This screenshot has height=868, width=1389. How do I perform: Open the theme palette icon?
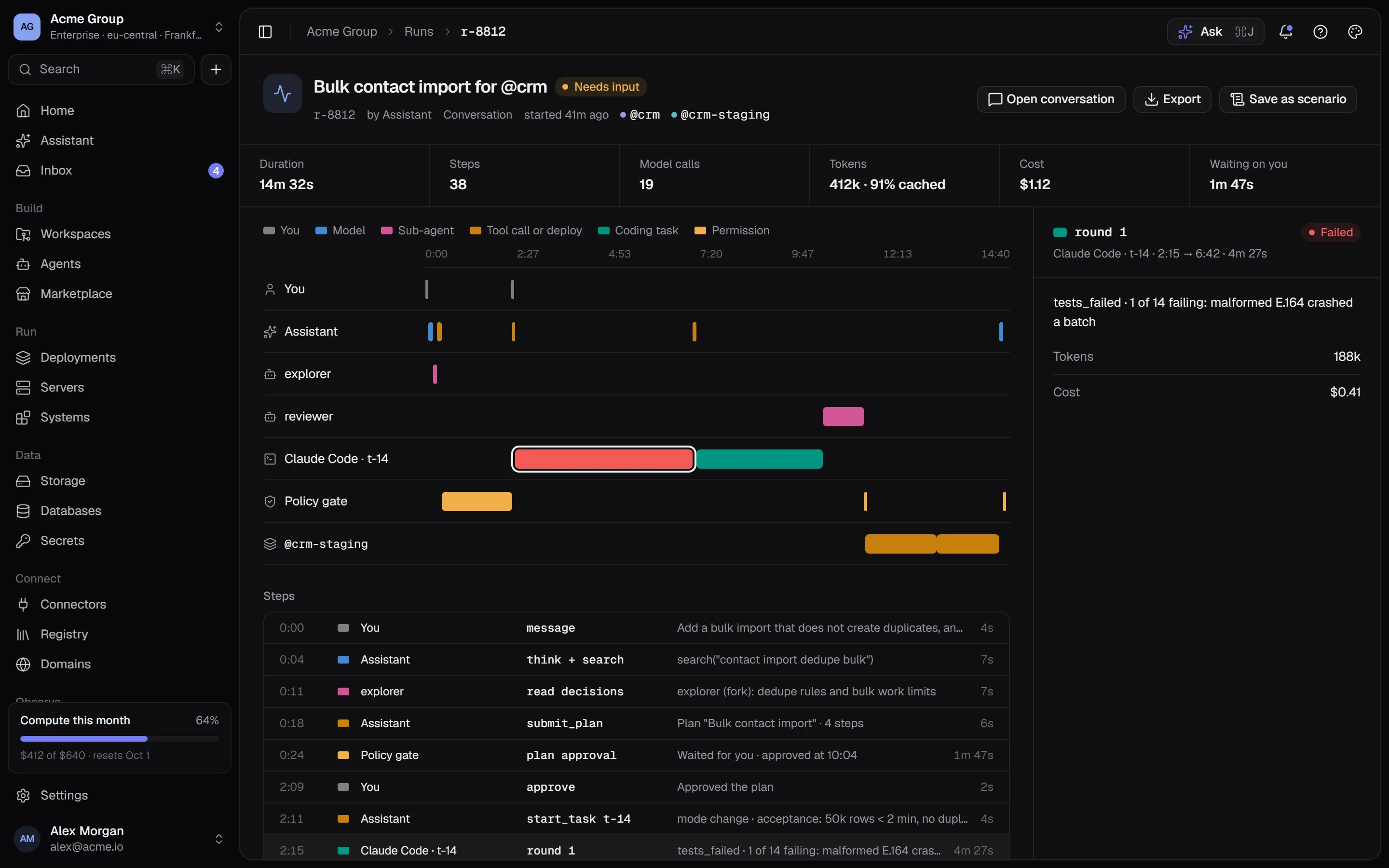point(1355,31)
